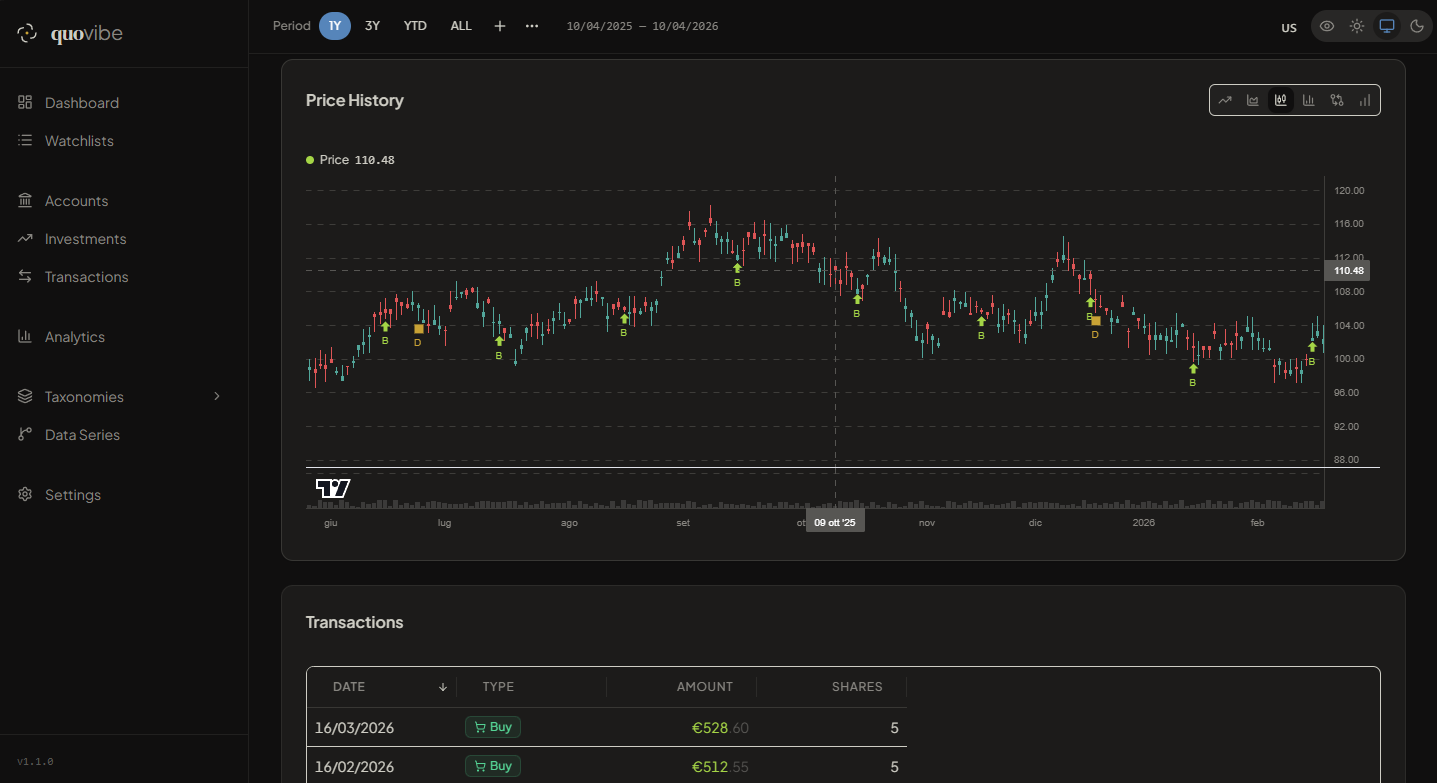
Task: Go to Watchlists
Action: pos(79,141)
